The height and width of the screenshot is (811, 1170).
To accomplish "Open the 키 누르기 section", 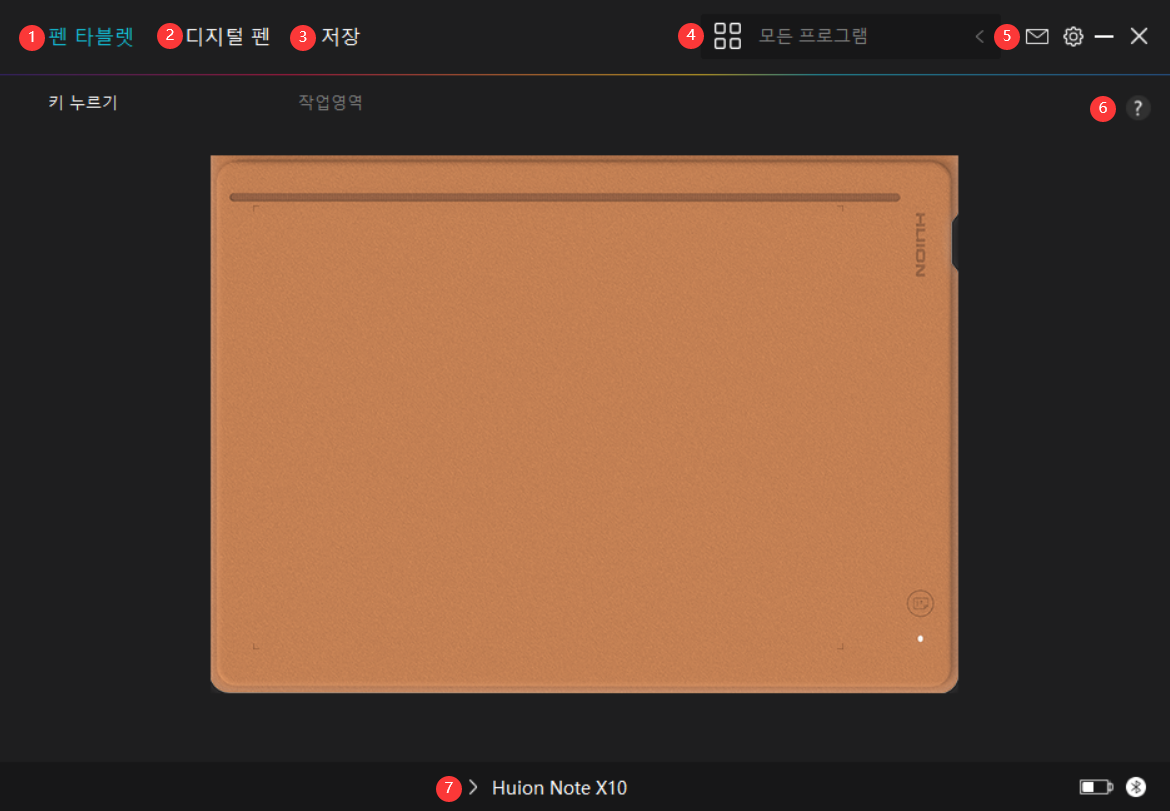I will (84, 102).
